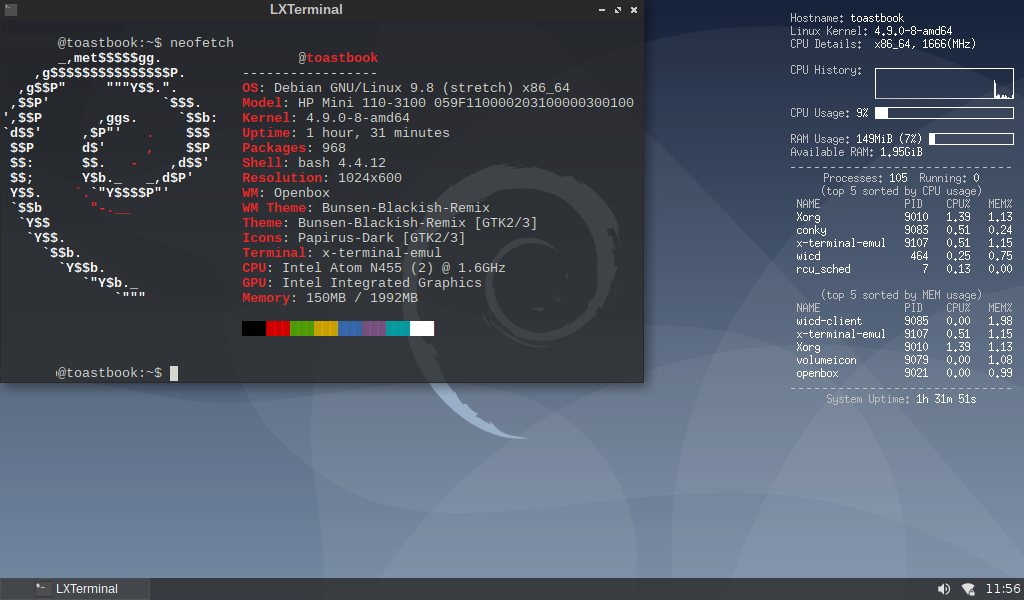Click the 'CPU: Intel Atom N455' line
This screenshot has height=600, width=1024.
(374, 268)
